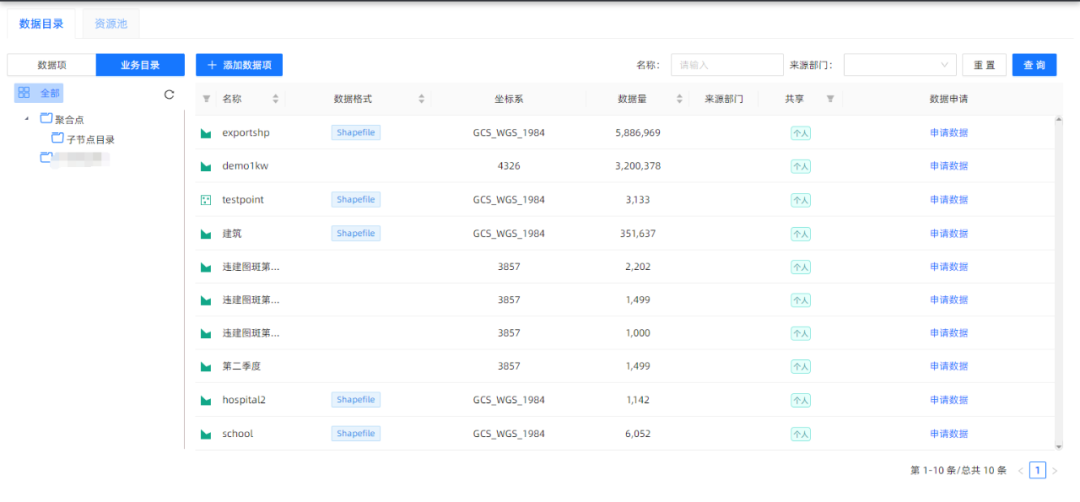Click the 坐标系 column header
The image size is (1080, 502).
tap(509, 99)
